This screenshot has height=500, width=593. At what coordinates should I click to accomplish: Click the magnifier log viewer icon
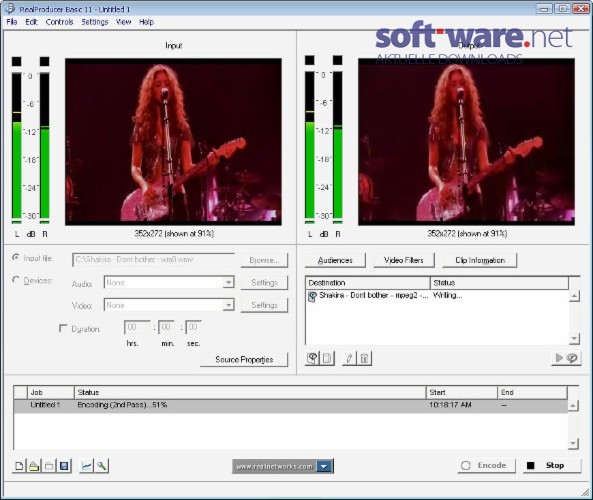[x=101, y=466]
